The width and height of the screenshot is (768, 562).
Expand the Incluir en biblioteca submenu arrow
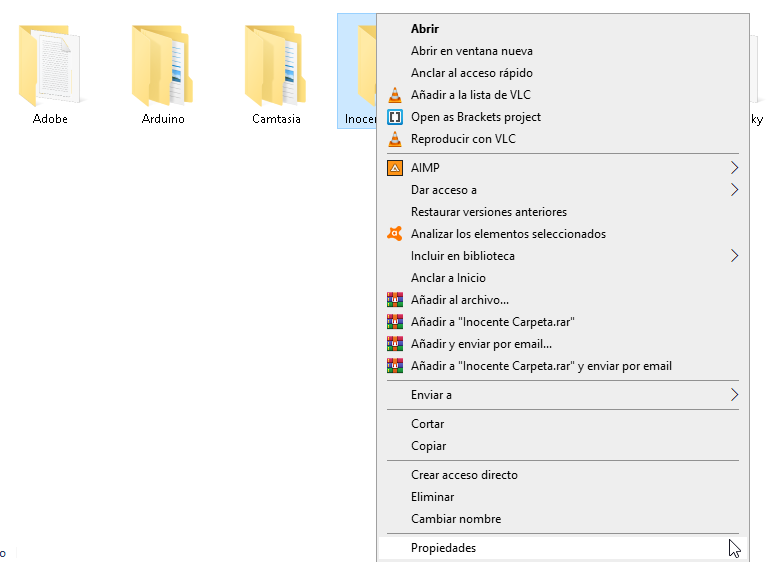pyautogui.click(x=734, y=256)
